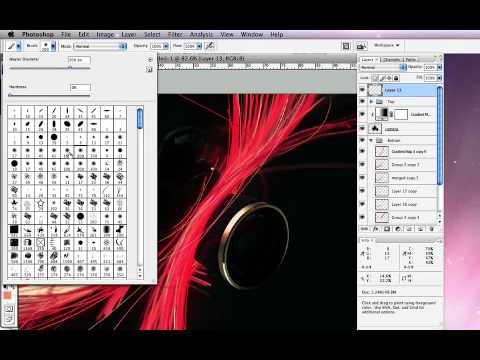Toggle visibility of the Gradient Map layer
The width and height of the screenshot is (480, 360).
pyautogui.click(x=362, y=114)
